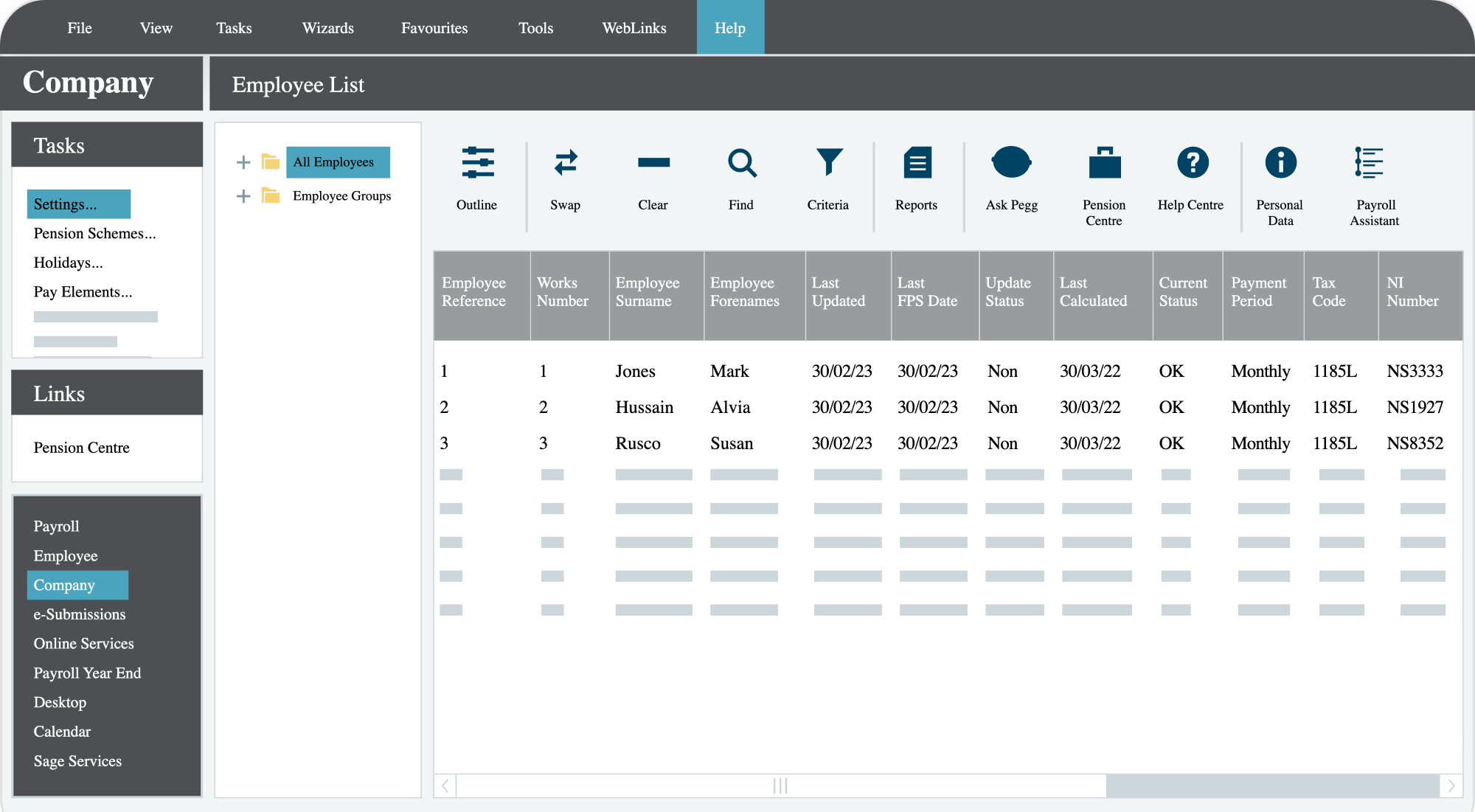Click the Help Centre question mark icon
This screenshot has height=812, width=1475.
1193,162
